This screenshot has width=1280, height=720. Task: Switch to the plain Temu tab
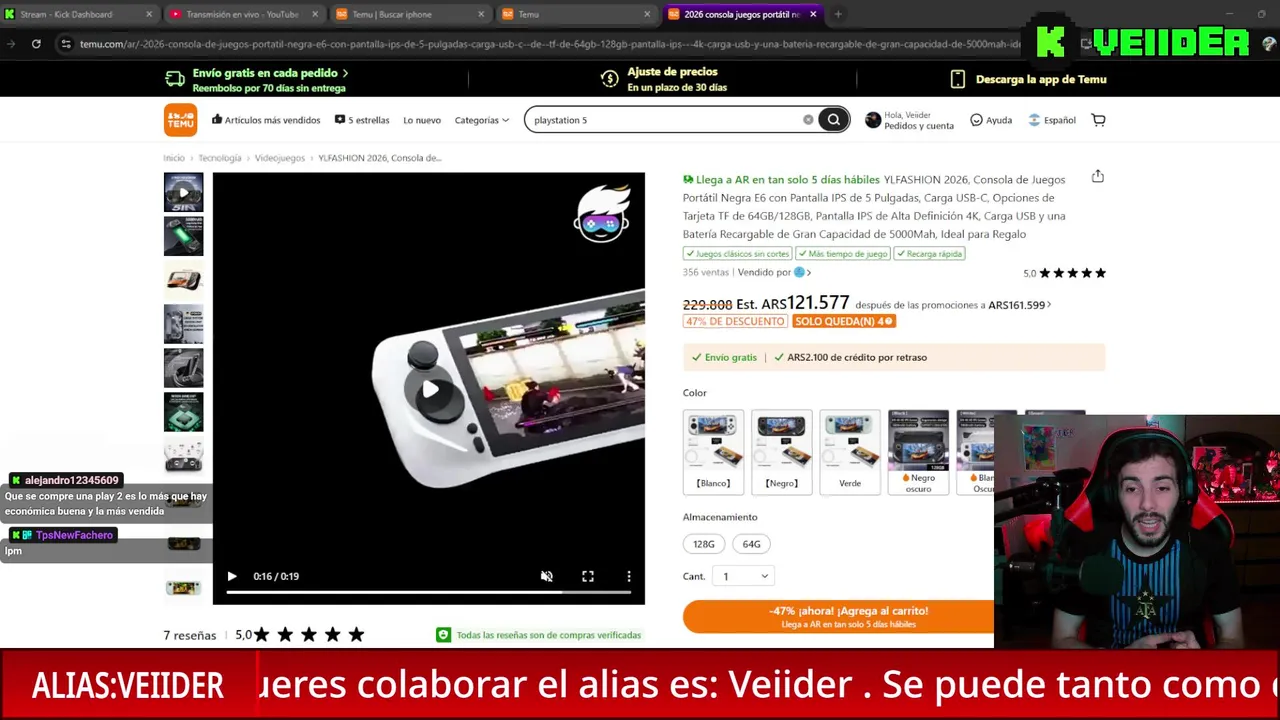click(575, 14)
